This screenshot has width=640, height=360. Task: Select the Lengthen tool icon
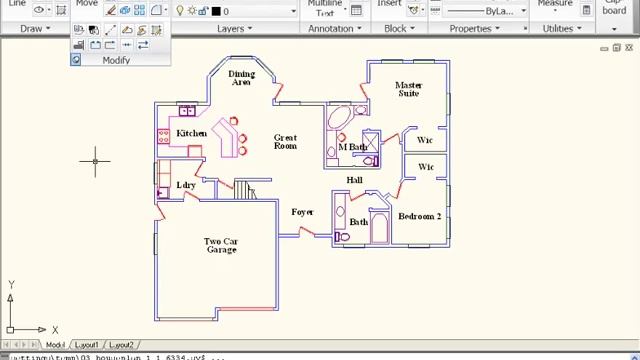[110, 30]
